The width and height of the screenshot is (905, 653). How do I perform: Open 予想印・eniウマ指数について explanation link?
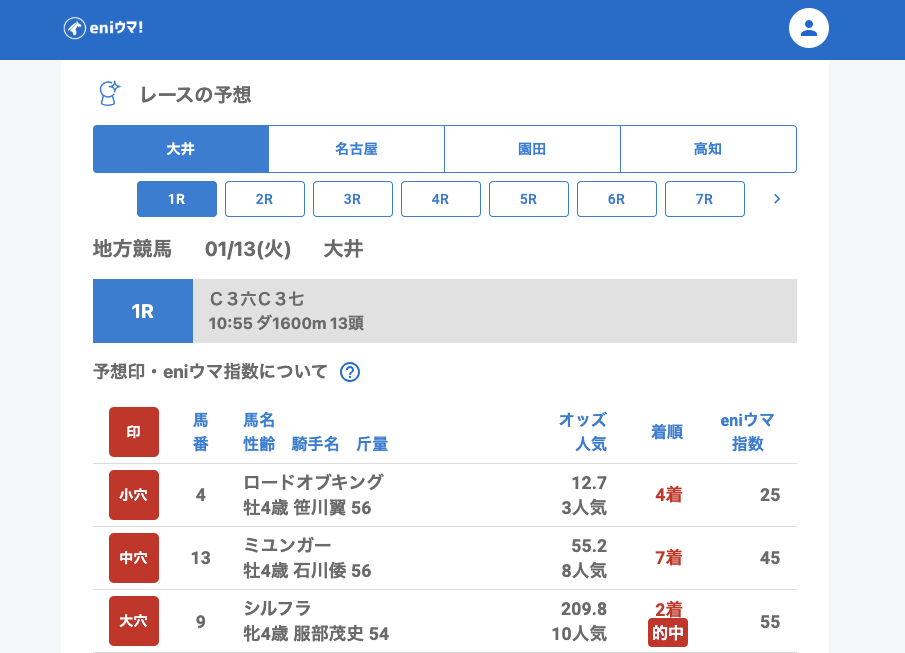pyautogui.click(x=211, y=372)
